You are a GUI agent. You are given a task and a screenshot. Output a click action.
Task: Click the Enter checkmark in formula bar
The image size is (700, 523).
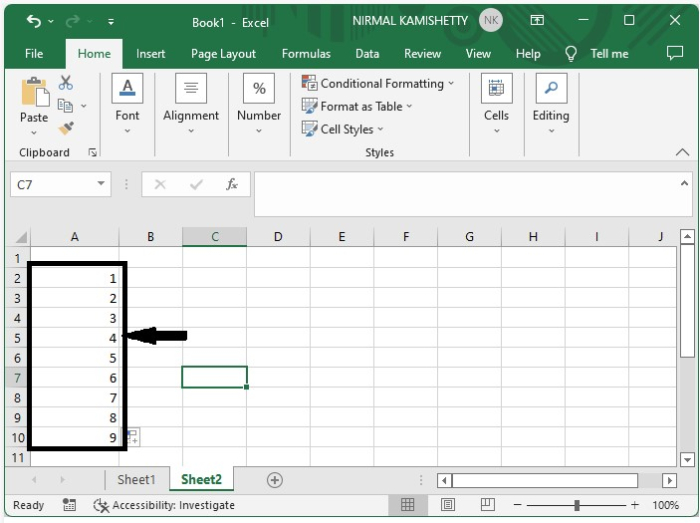pos(196,184)
